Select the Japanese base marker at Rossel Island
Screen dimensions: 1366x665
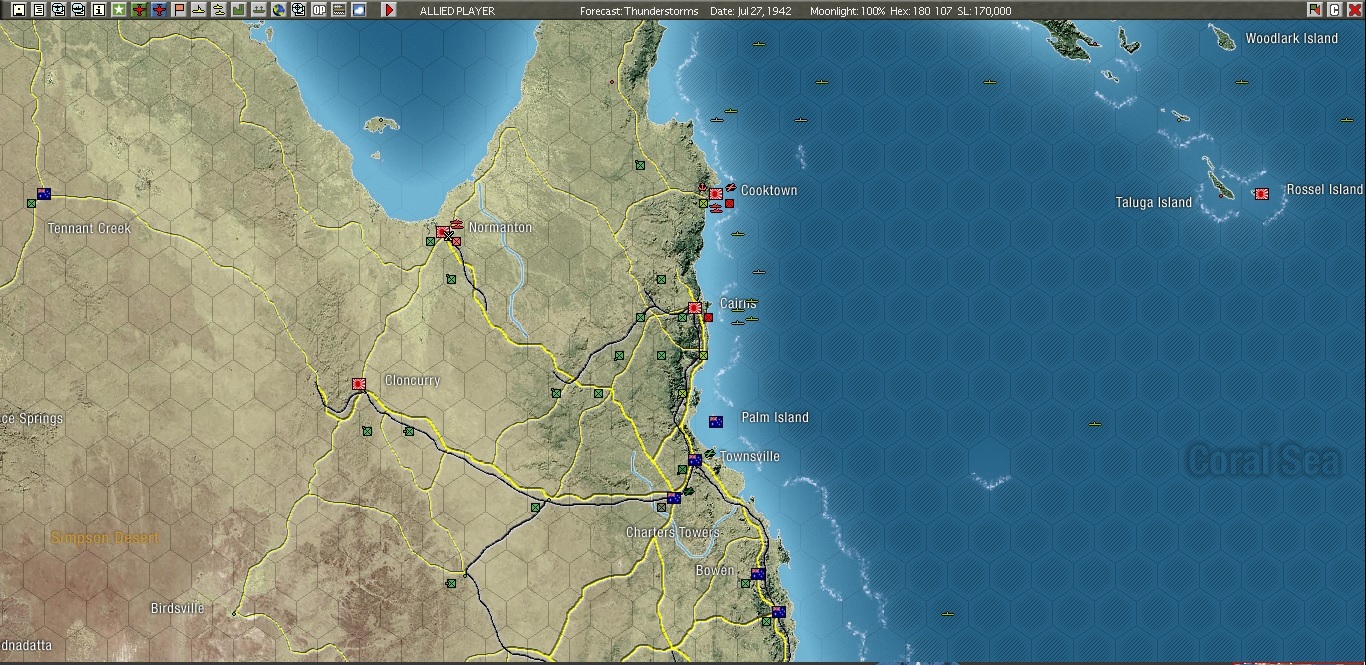point(1262,194)
